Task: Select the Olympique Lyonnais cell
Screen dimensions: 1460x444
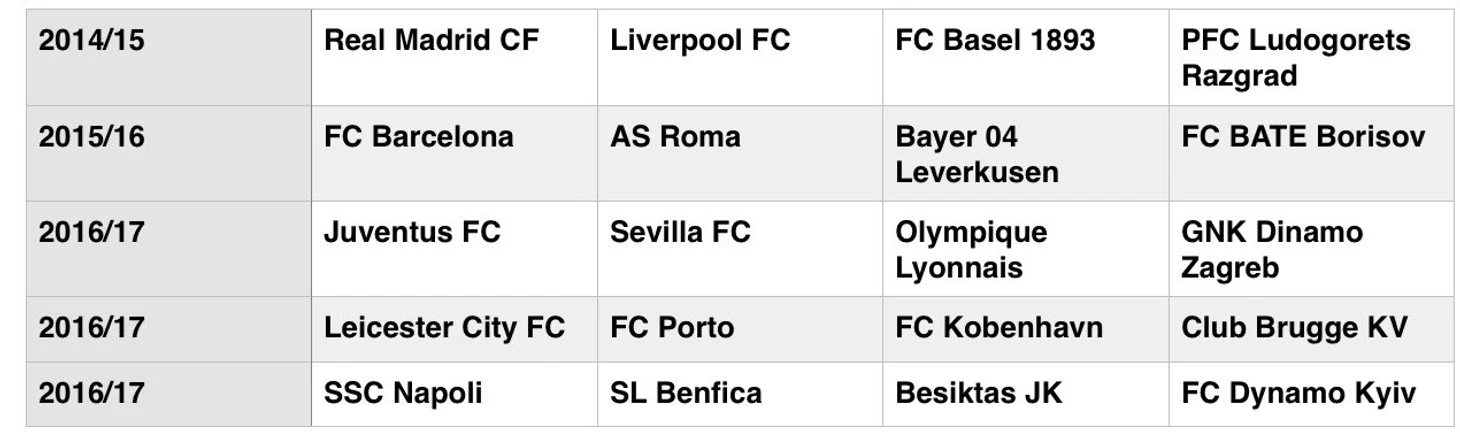Action: pos(1025,248)
